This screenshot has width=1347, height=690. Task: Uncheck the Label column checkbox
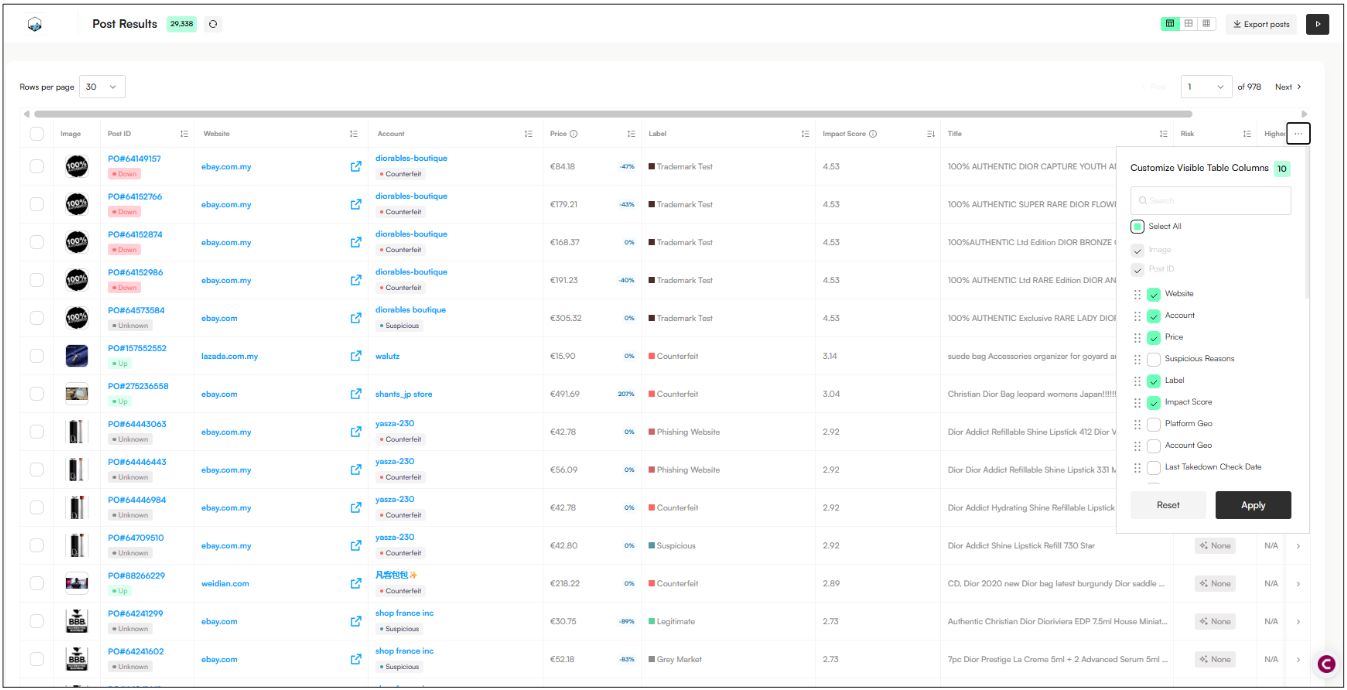pyautogui.click(x=1154, y=381)
